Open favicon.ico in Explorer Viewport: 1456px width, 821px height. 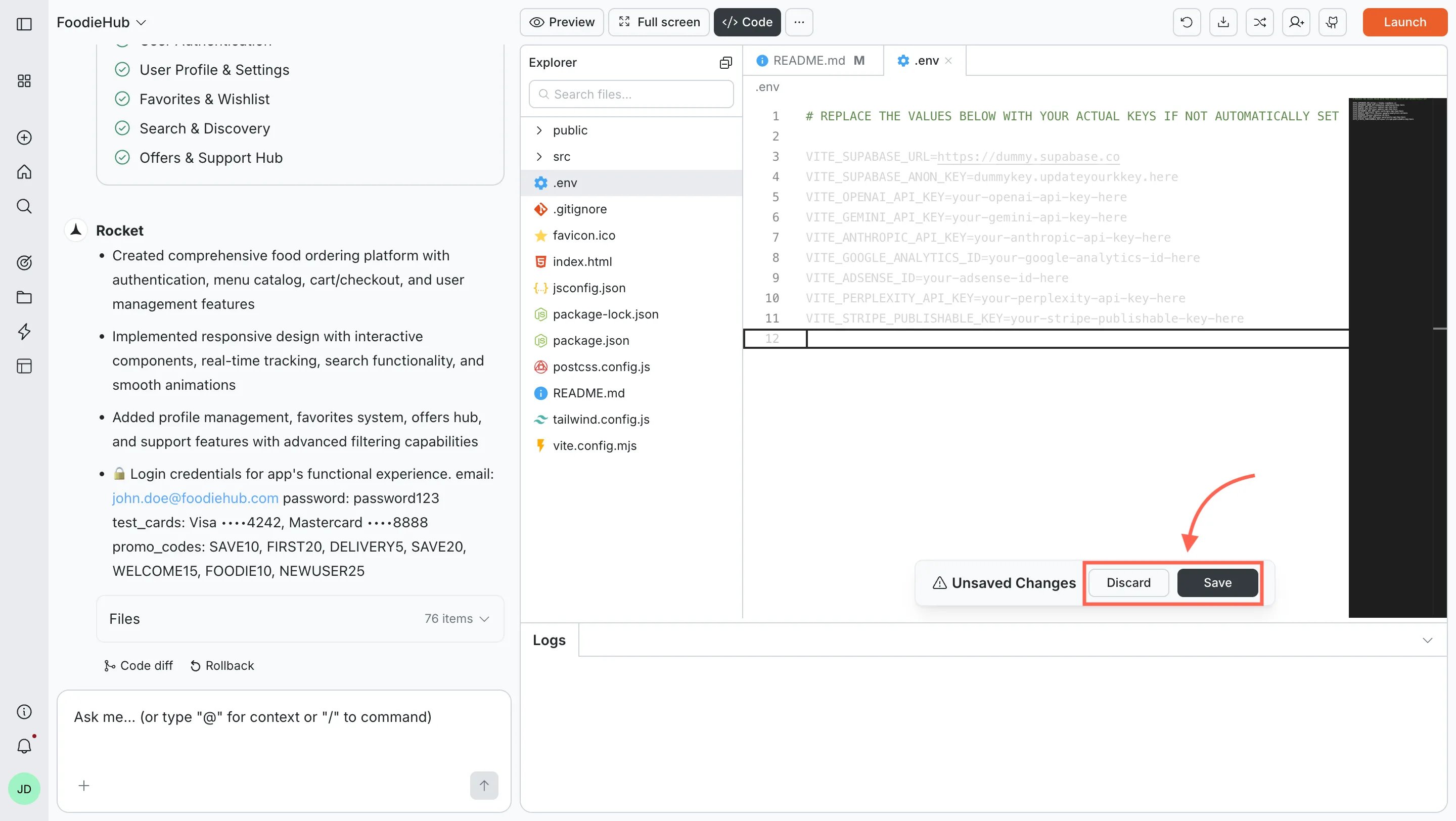point(631,235)
